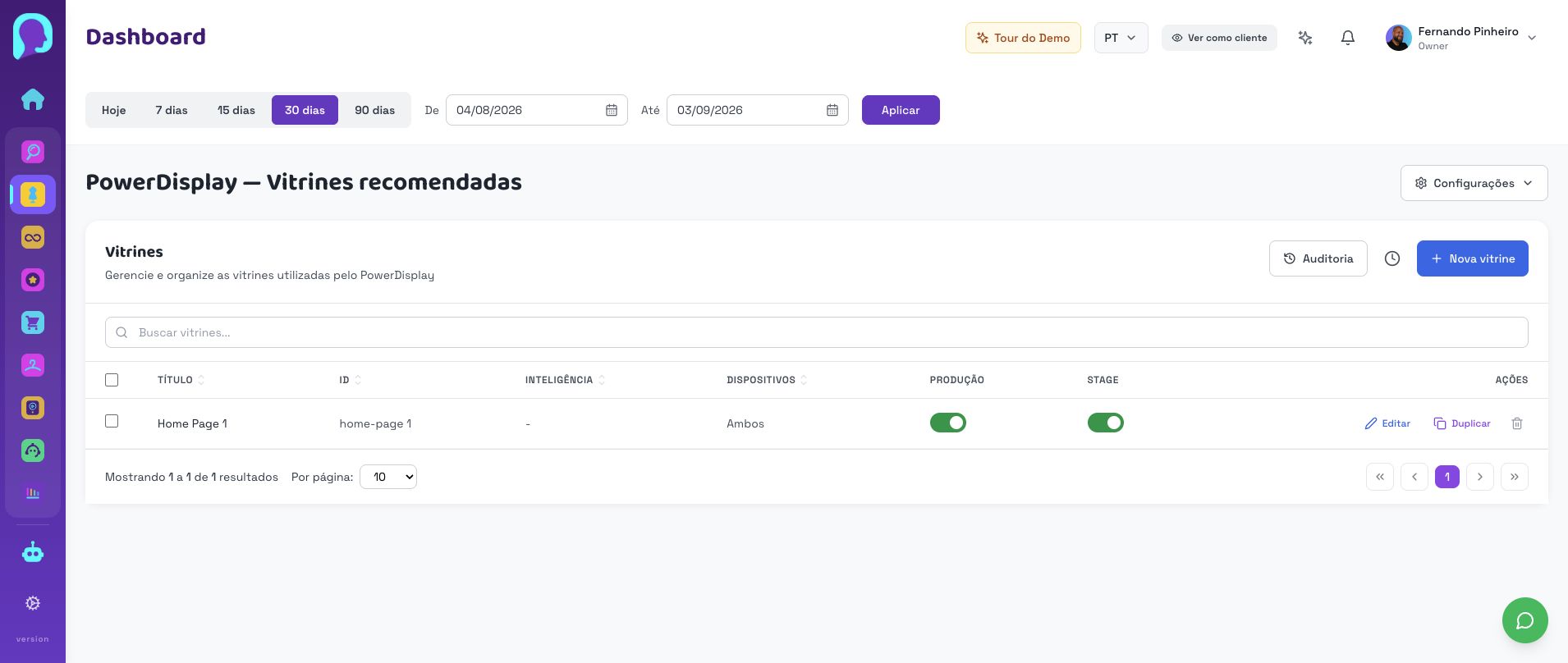Click the Ambos devices cell
The height and width of the screenshot is (663, 1568).
pyautogui.click(x=745, y=423)
